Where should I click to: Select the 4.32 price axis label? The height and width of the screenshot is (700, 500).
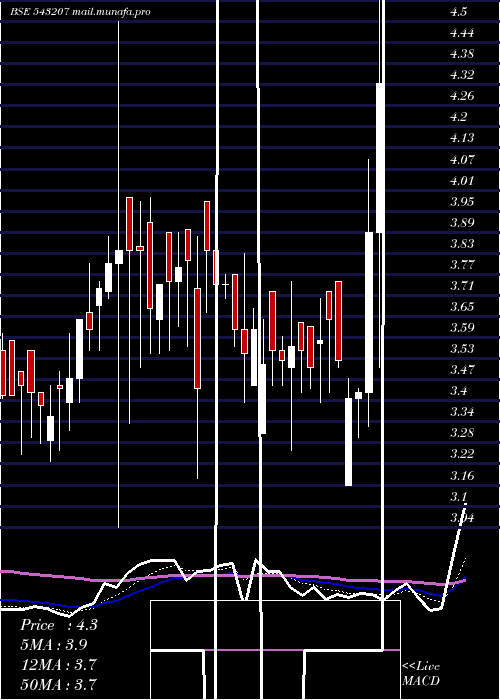click(x=462, y=75)
